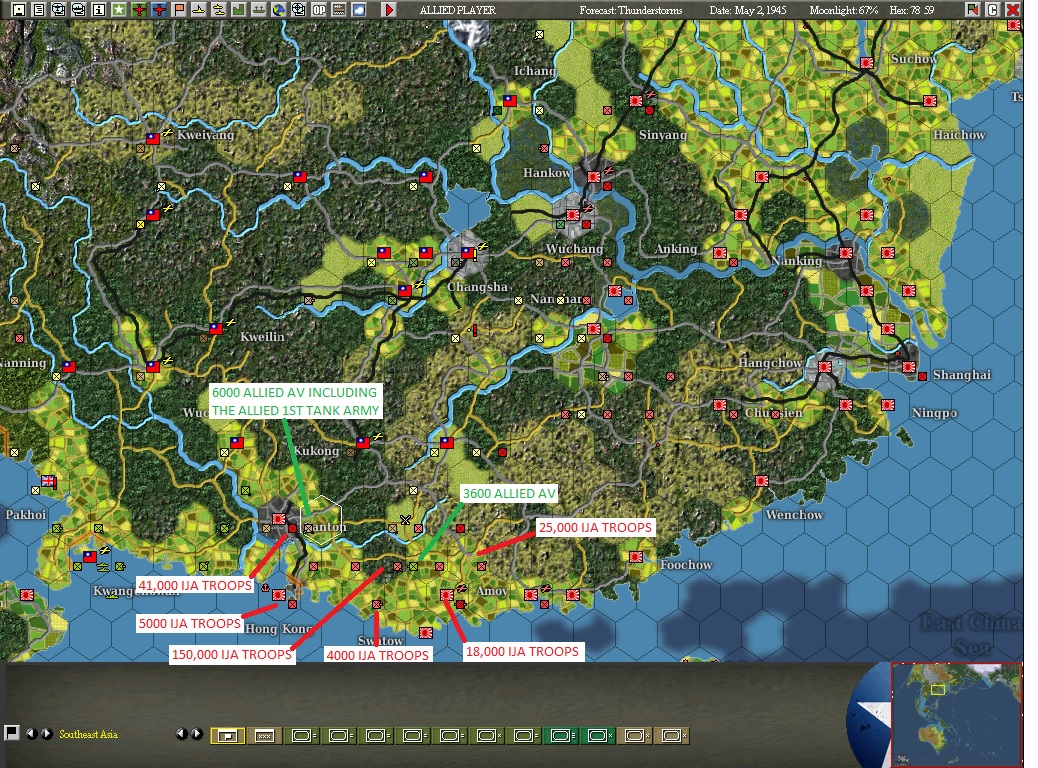Click the selected white hex at Canton
Viewport: 1038px width, 768px height.
[321, 520]
